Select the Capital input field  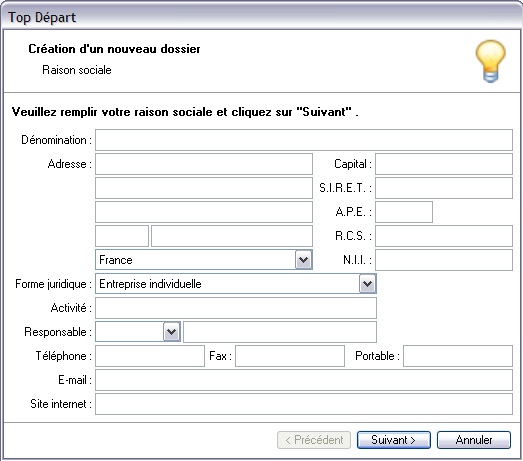point(444,164)
